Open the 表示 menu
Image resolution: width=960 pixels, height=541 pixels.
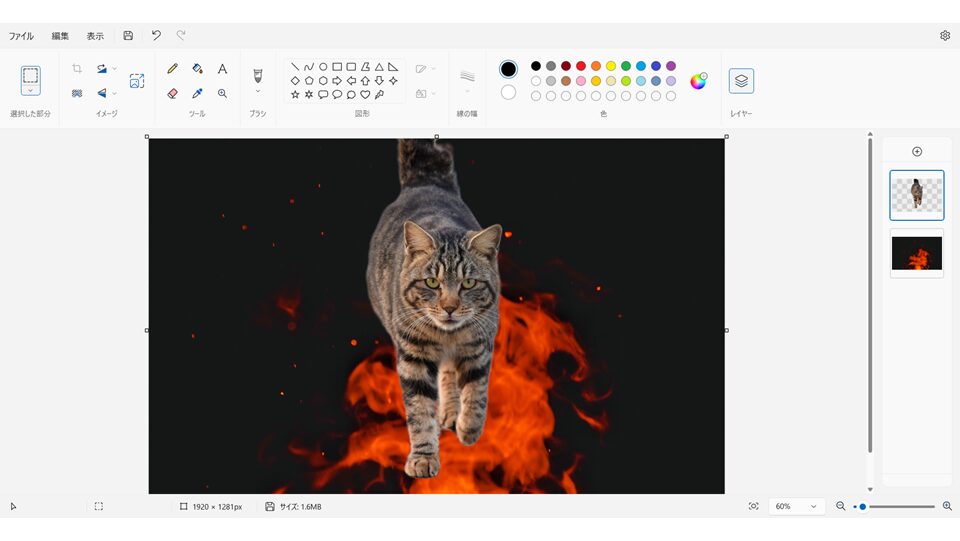coord(95,36)
